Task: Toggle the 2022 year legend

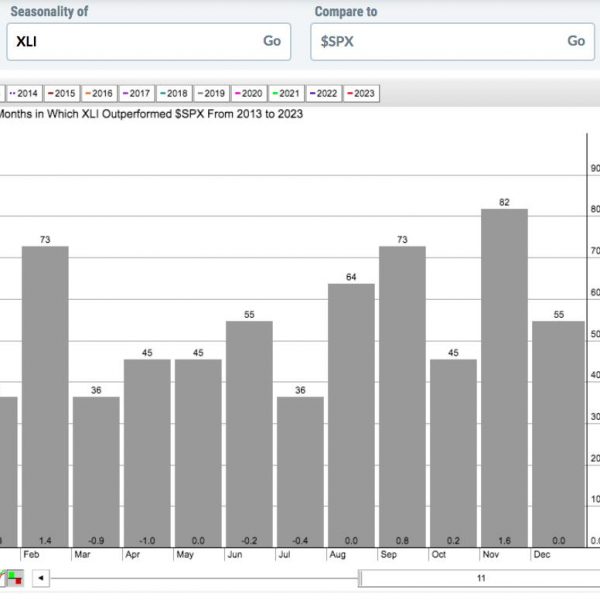Action: 324,93
